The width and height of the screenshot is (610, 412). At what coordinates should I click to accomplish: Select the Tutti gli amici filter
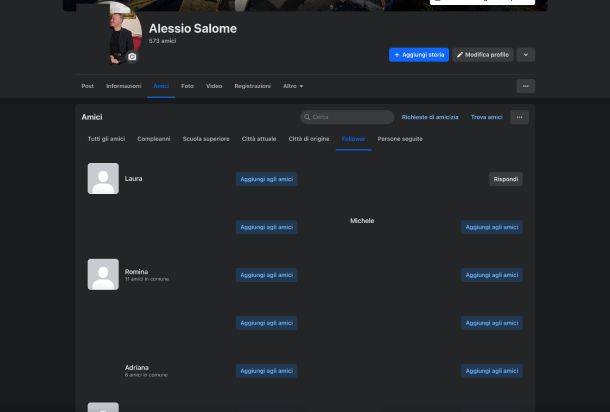[x=106, y=139]
